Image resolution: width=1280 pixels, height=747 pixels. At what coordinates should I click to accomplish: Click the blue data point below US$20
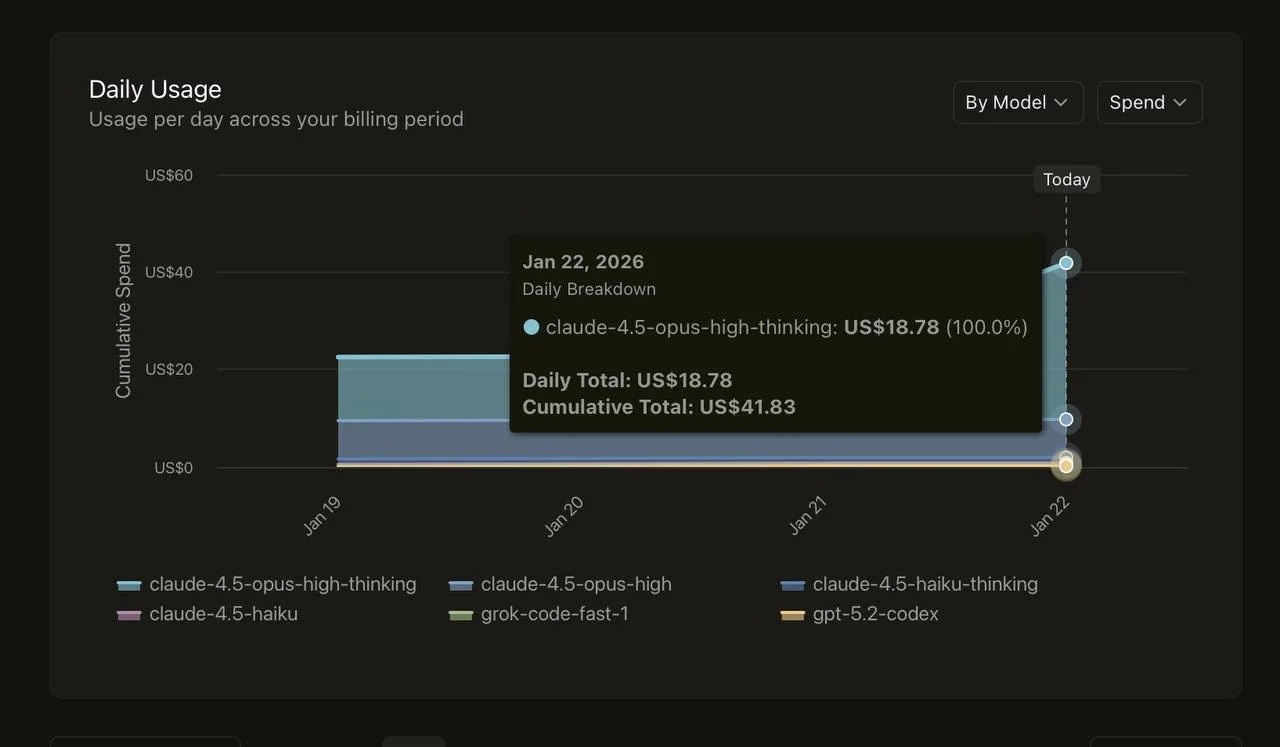point(1066,419)
